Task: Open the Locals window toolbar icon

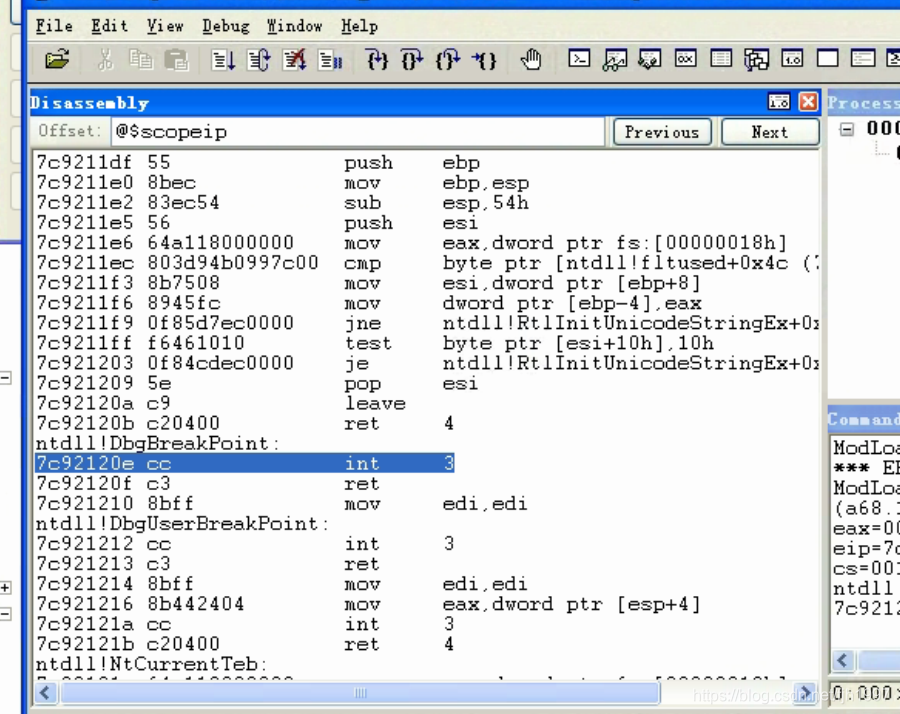Action: point(650,59)
